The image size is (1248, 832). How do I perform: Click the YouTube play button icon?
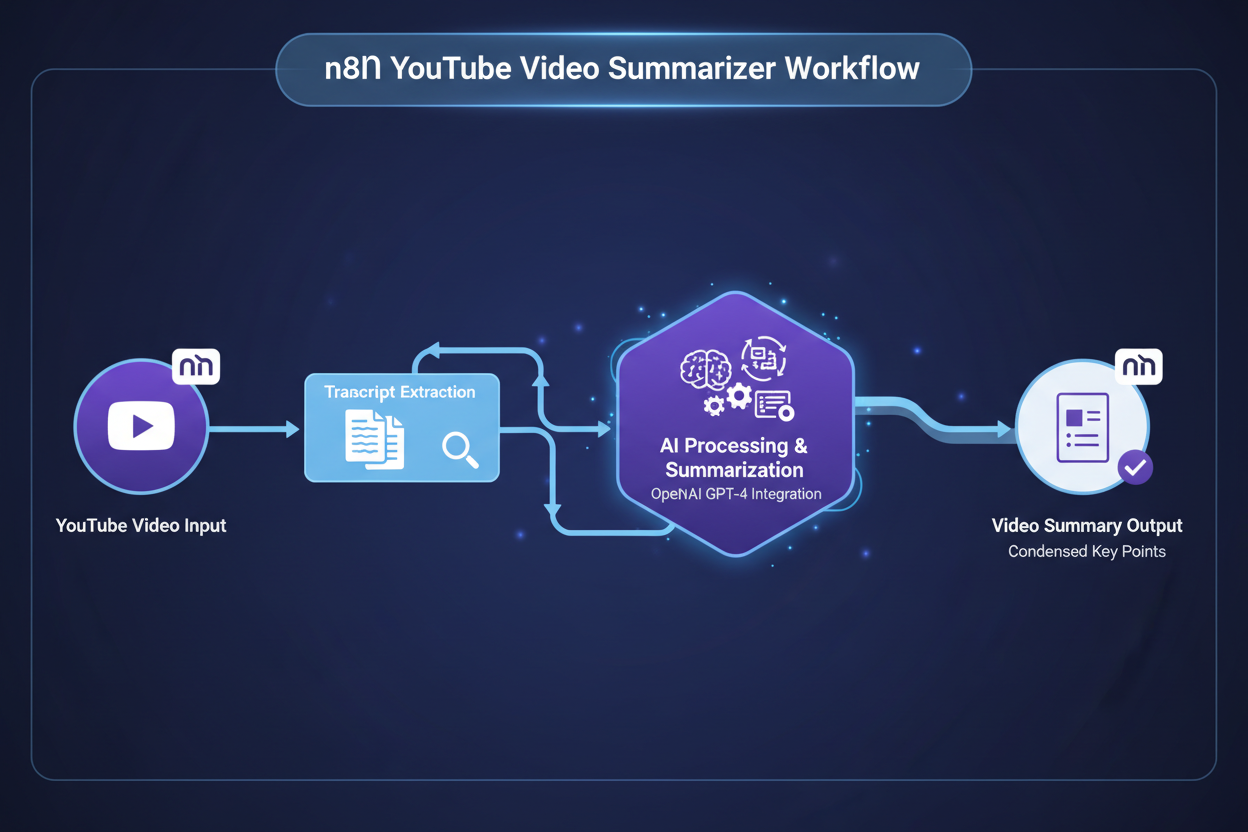(x=141, y=426)
